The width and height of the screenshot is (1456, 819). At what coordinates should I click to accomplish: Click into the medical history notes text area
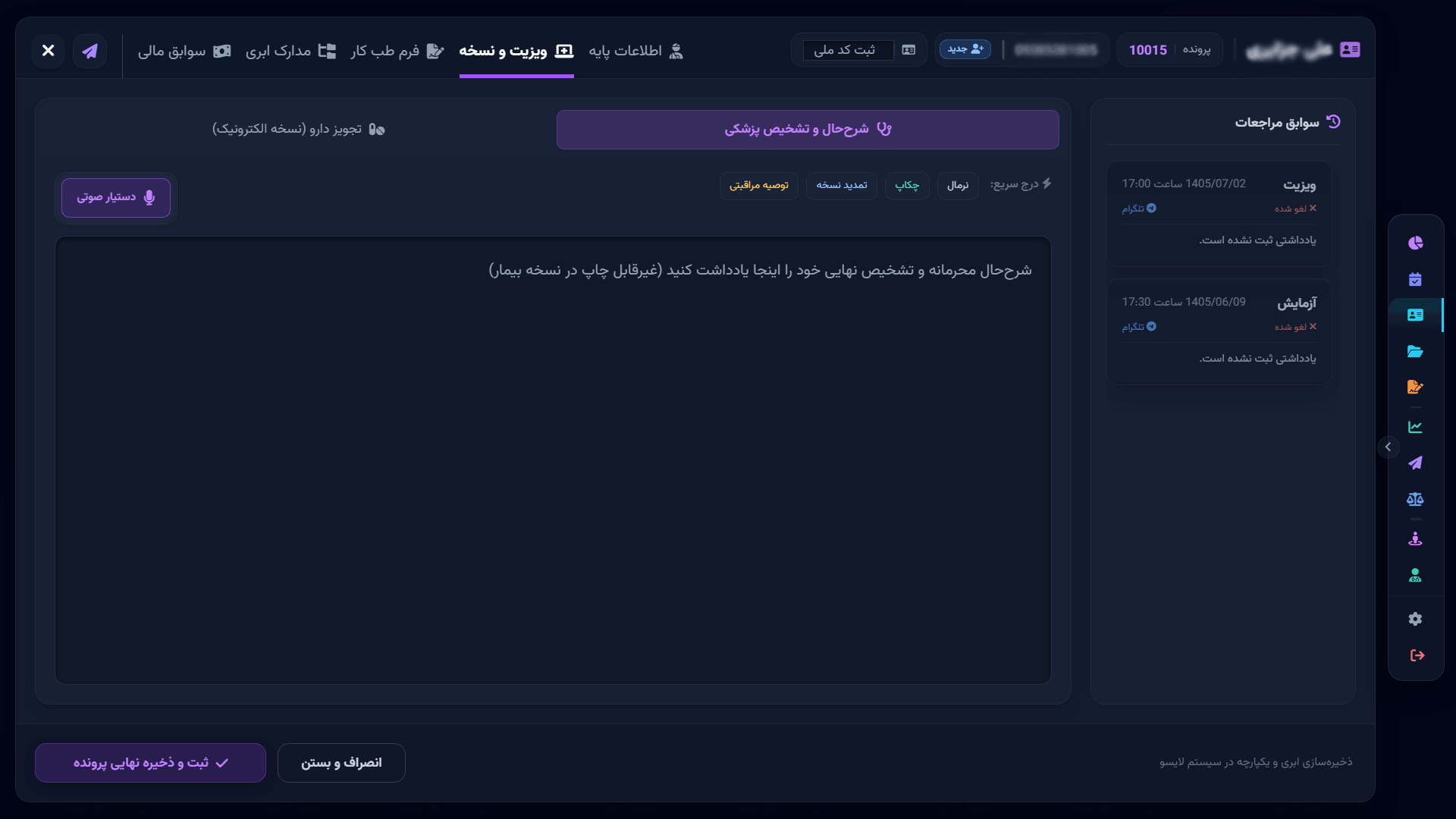point(553,460)
